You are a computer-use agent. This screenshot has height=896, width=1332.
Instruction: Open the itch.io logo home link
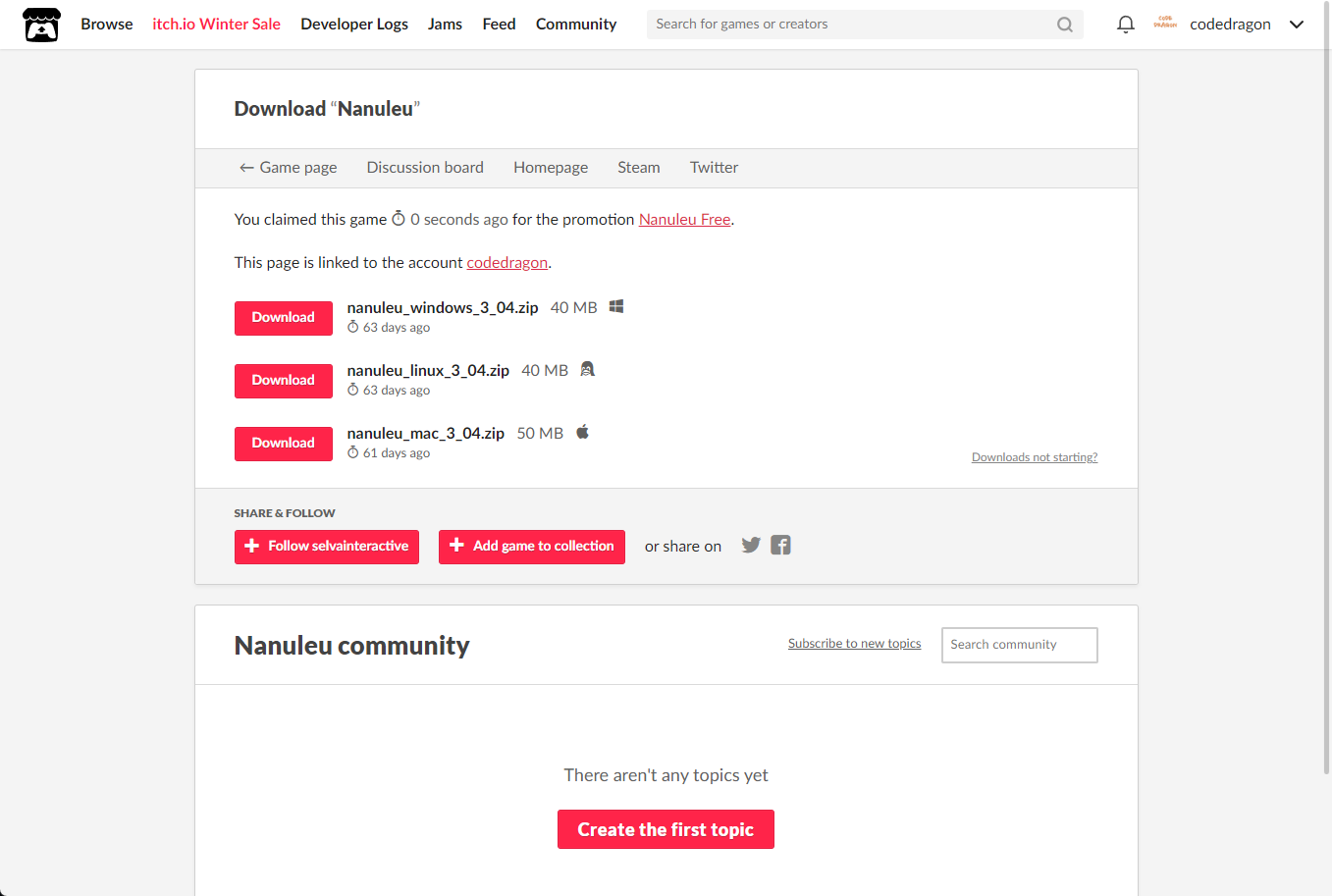click(41, 25)
